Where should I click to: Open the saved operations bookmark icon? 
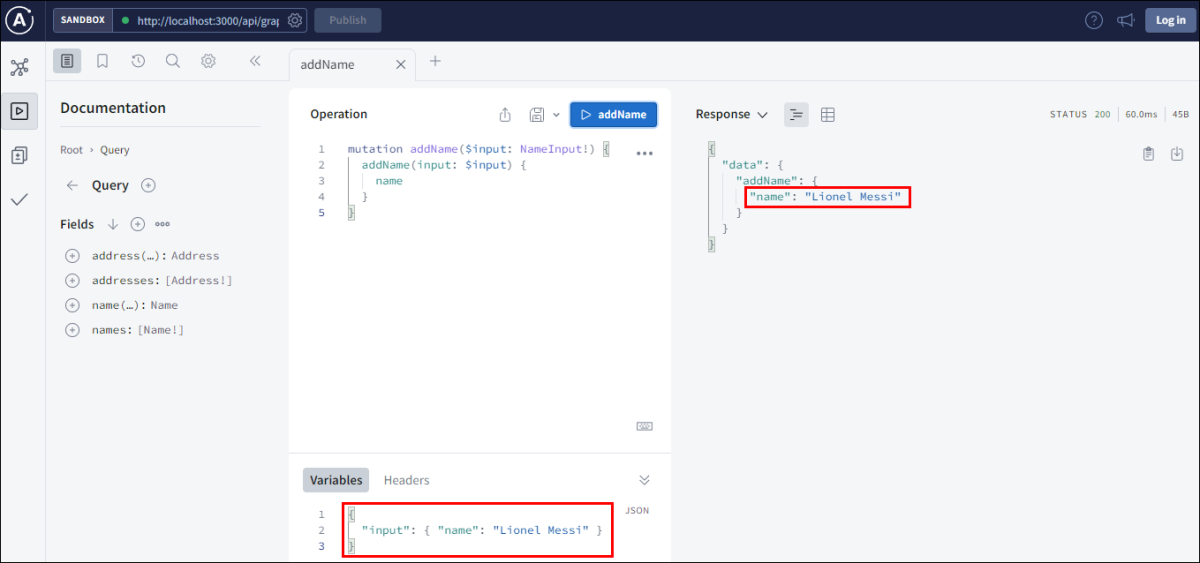pos(102,61)
